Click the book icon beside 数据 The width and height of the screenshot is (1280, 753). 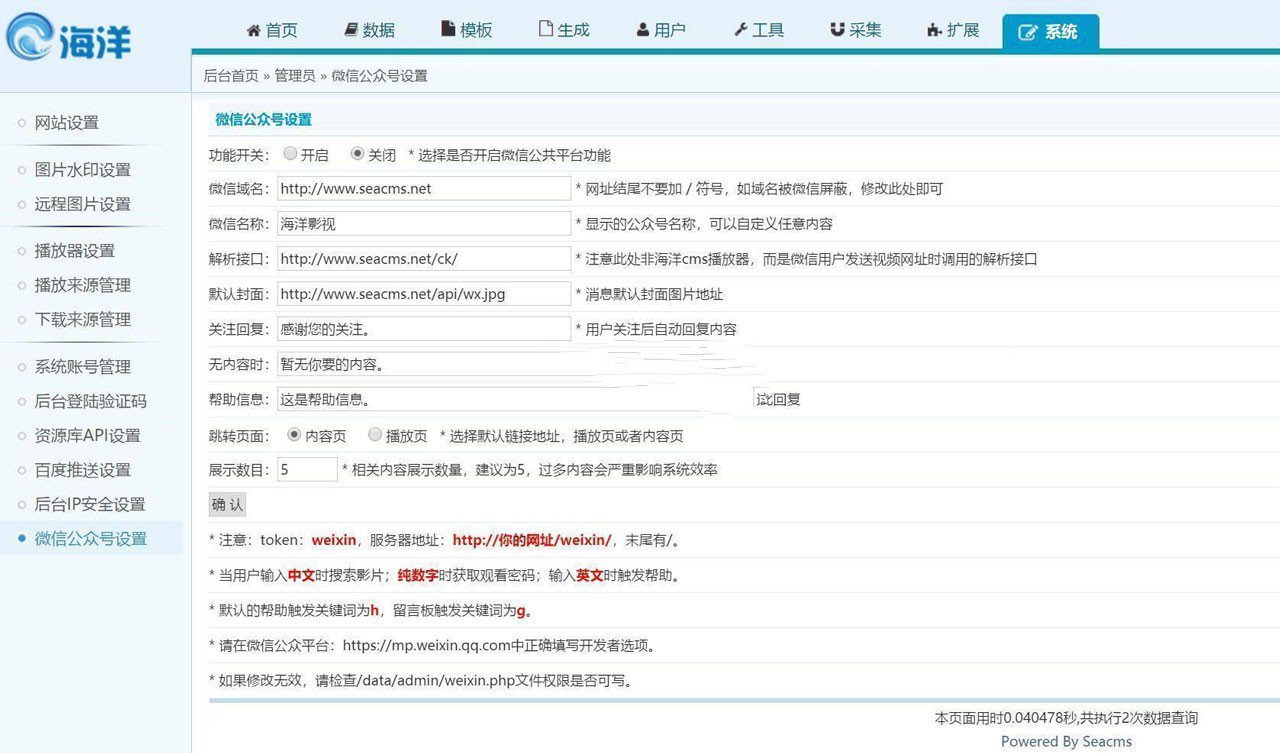(351, 30)
